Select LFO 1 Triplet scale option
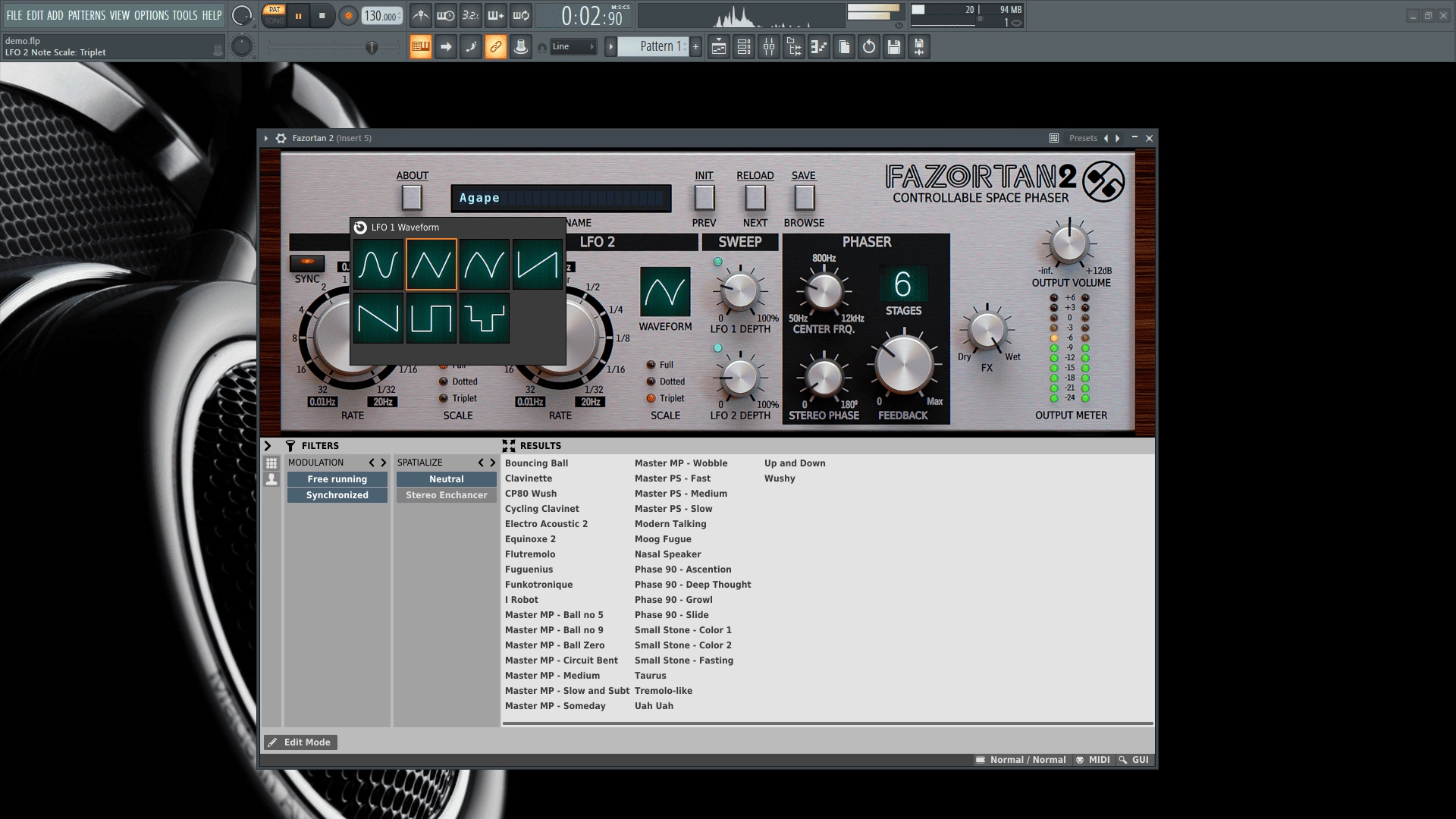The width and height of the screenshot is (1456, 819). [x=444, y=398]
